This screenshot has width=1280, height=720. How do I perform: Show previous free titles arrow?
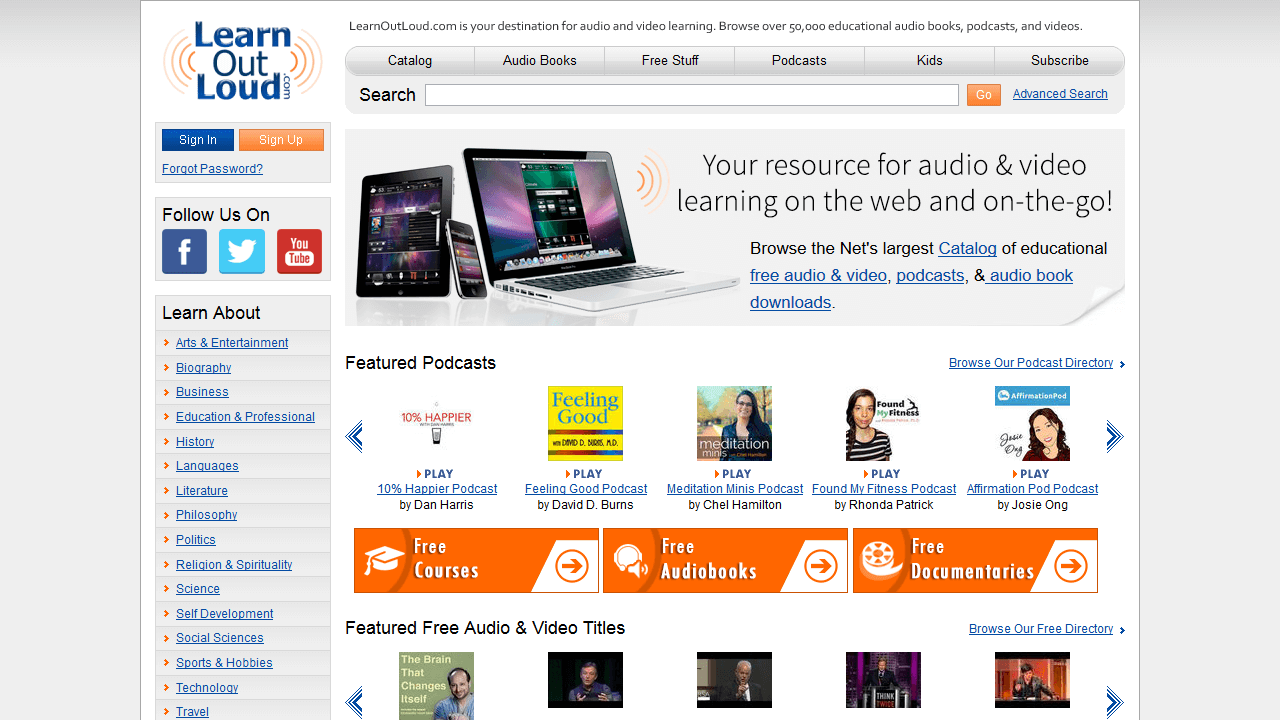pos(354,703)
